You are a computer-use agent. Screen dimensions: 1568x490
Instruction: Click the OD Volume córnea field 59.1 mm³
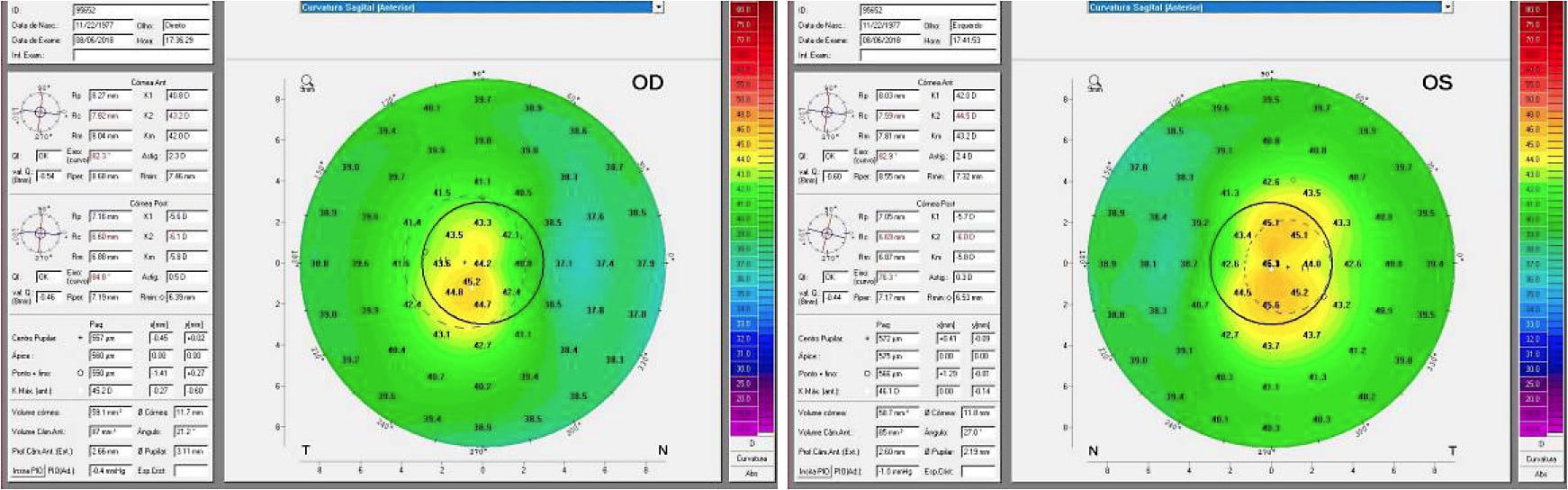pyautogui.click(x=110, y=412)
